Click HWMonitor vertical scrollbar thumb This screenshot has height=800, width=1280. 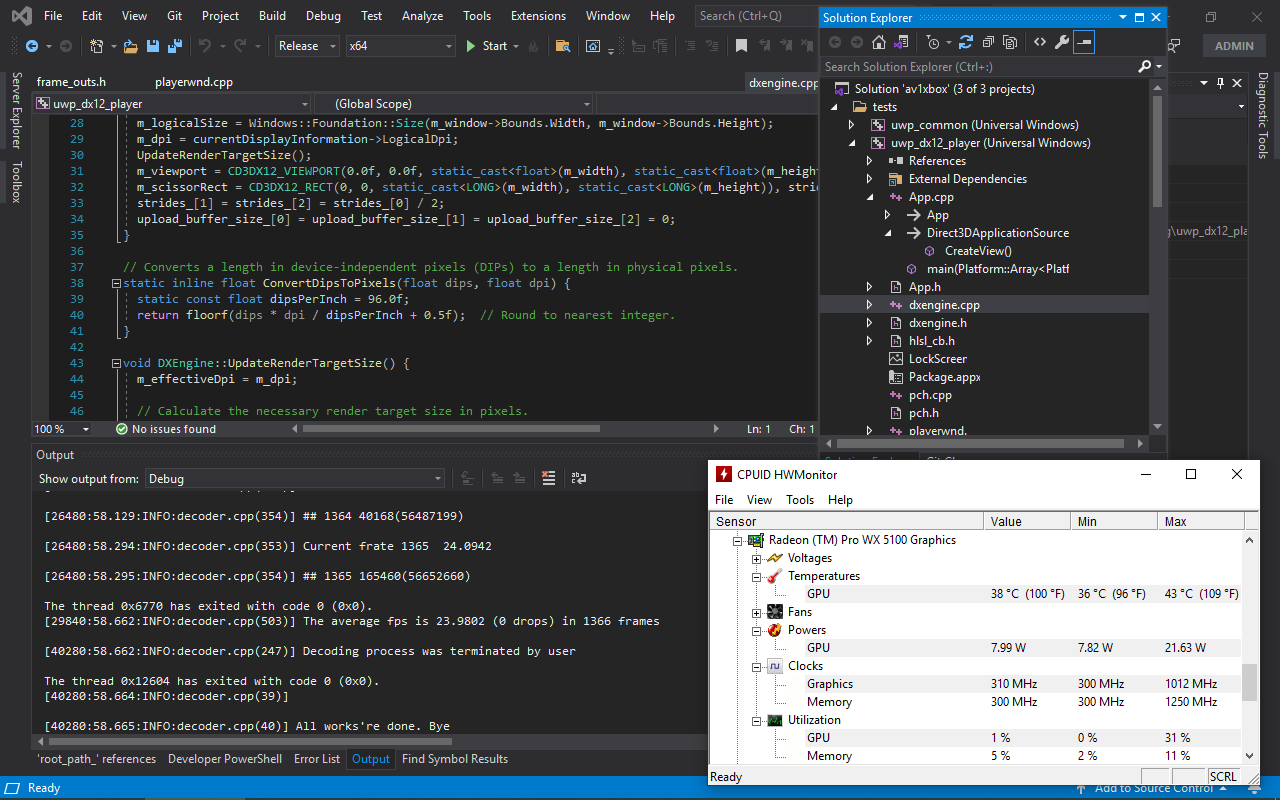tap(1249, 683)
